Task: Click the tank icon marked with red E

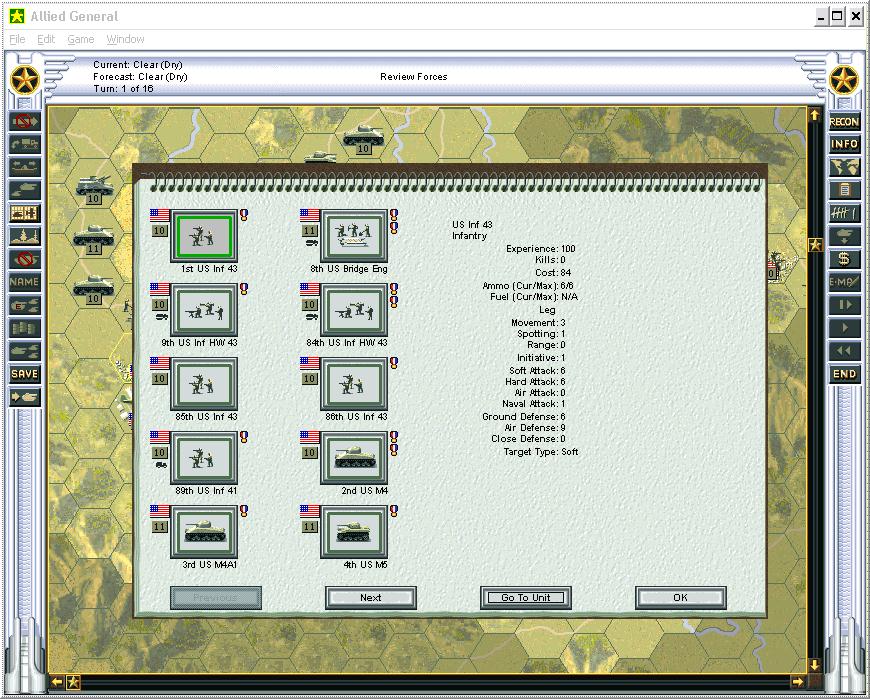Action: point(24,305)
